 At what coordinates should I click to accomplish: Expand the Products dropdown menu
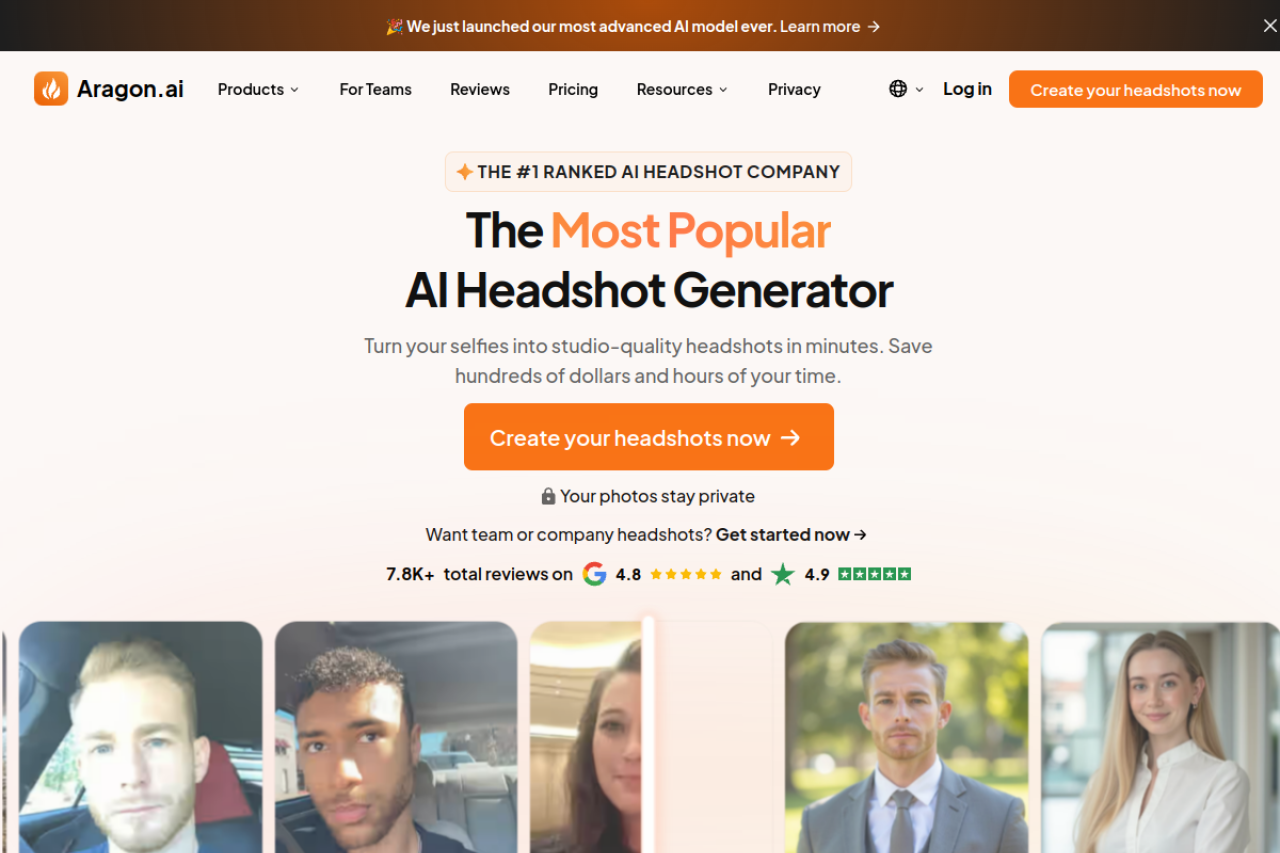click(258, 89)
